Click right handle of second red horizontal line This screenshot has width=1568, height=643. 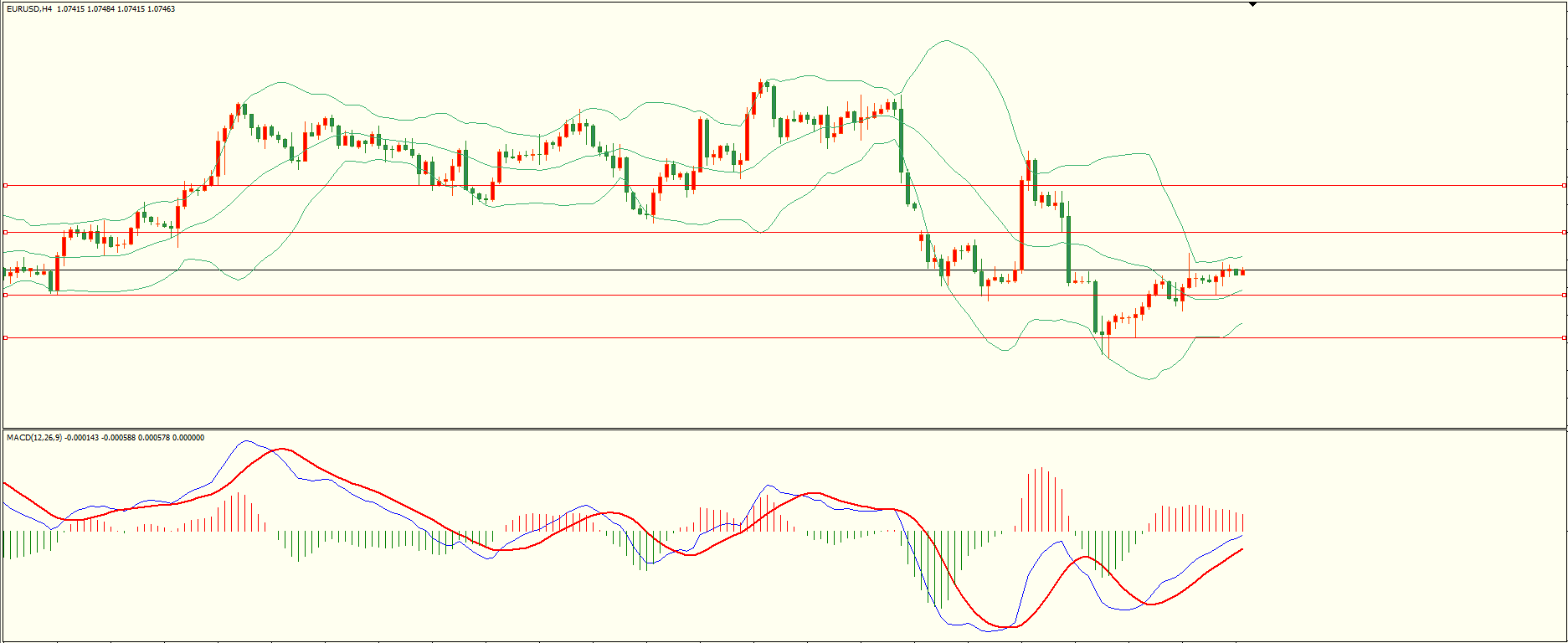click(1564, 232)
